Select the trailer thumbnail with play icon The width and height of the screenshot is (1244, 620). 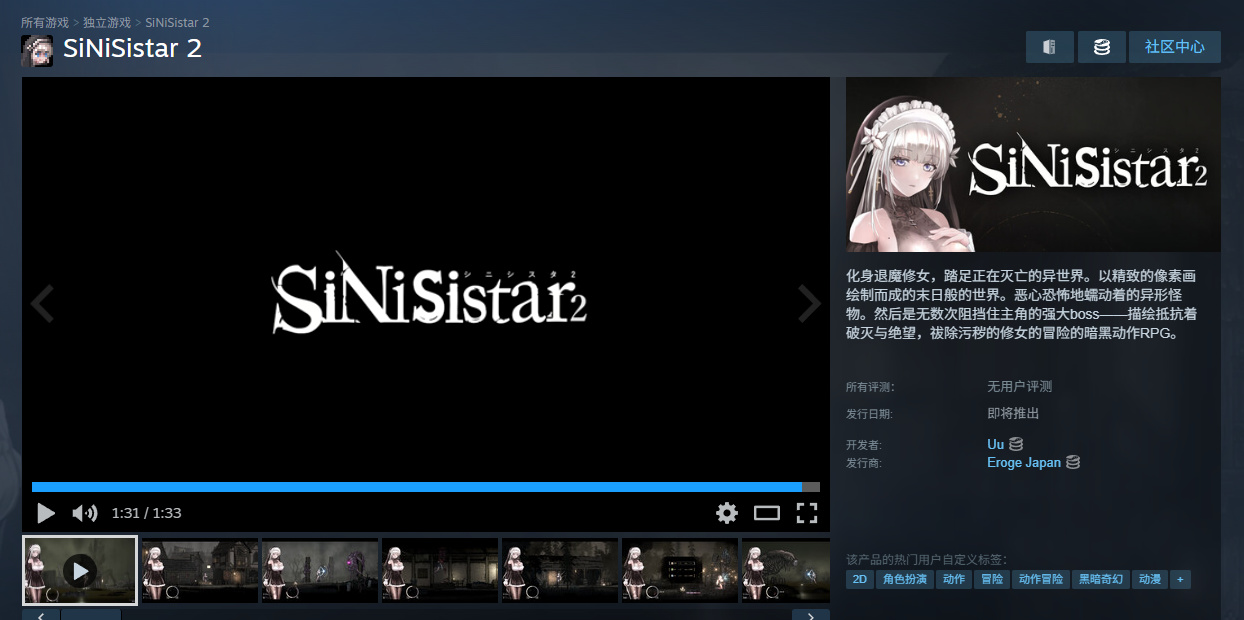click(x=80, y=571)
